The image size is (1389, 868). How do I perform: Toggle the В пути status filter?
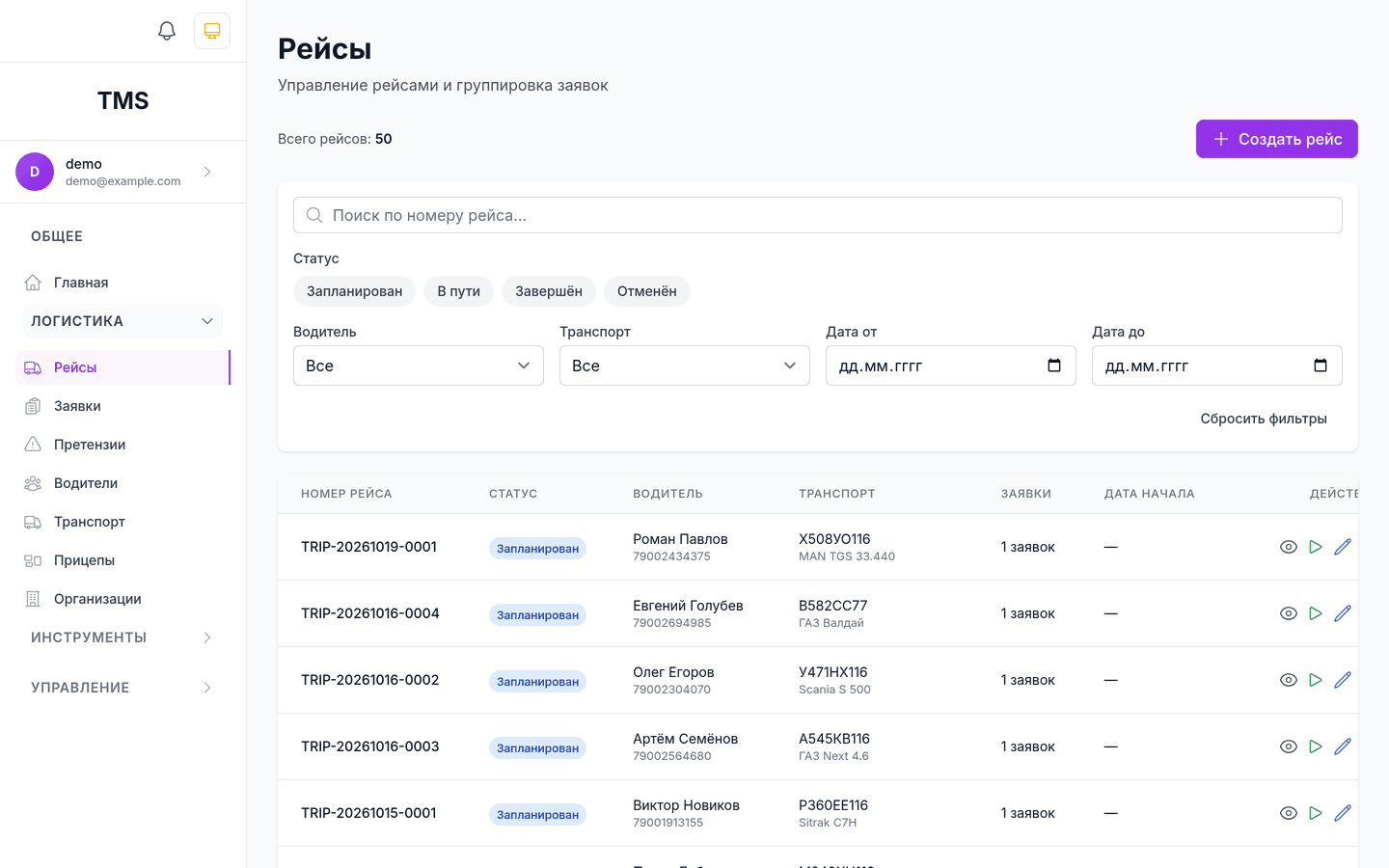tap(458, 291)
